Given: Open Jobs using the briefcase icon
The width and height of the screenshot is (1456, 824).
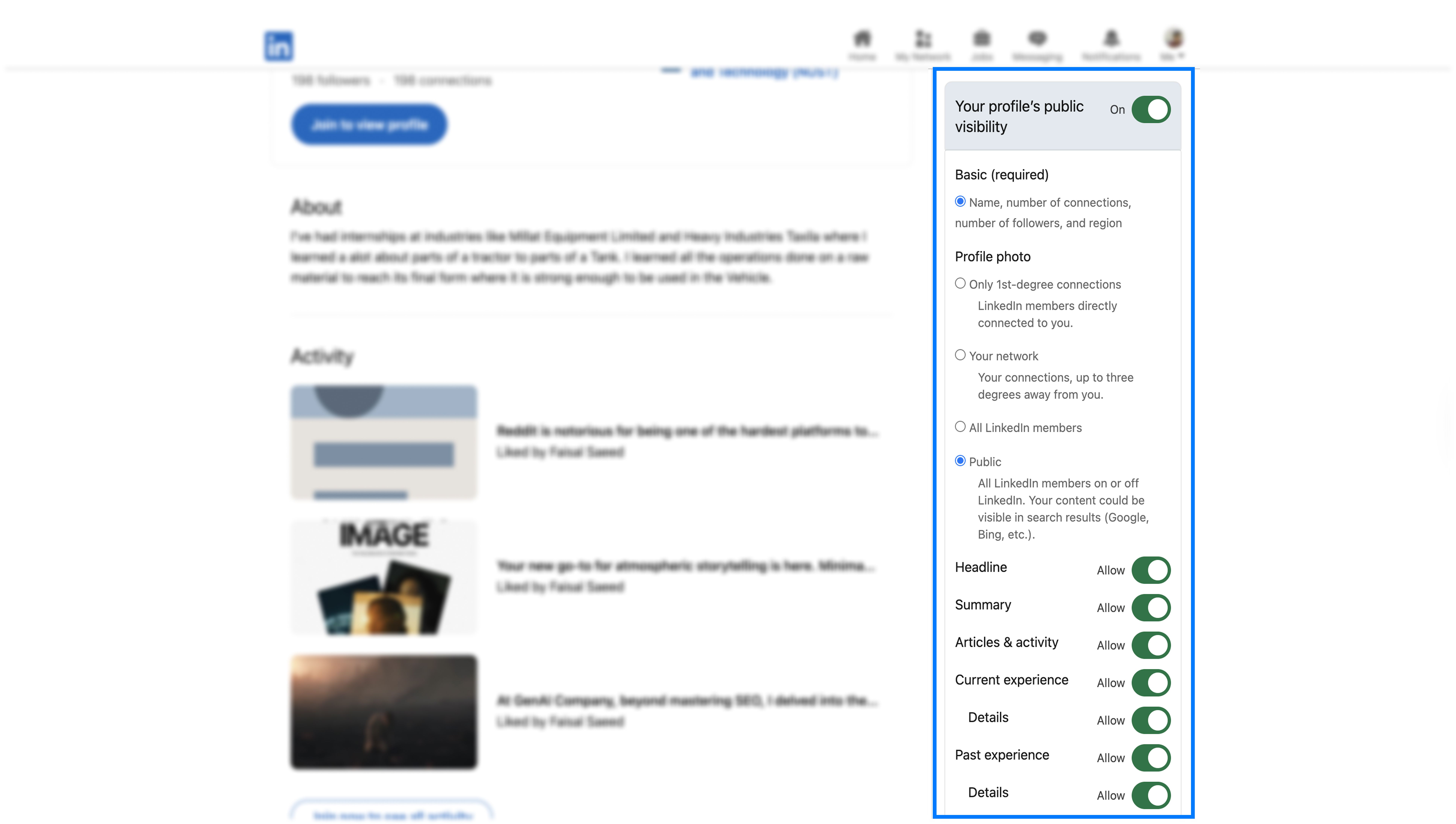Looking at the screenshot, I should coord(981,38).
